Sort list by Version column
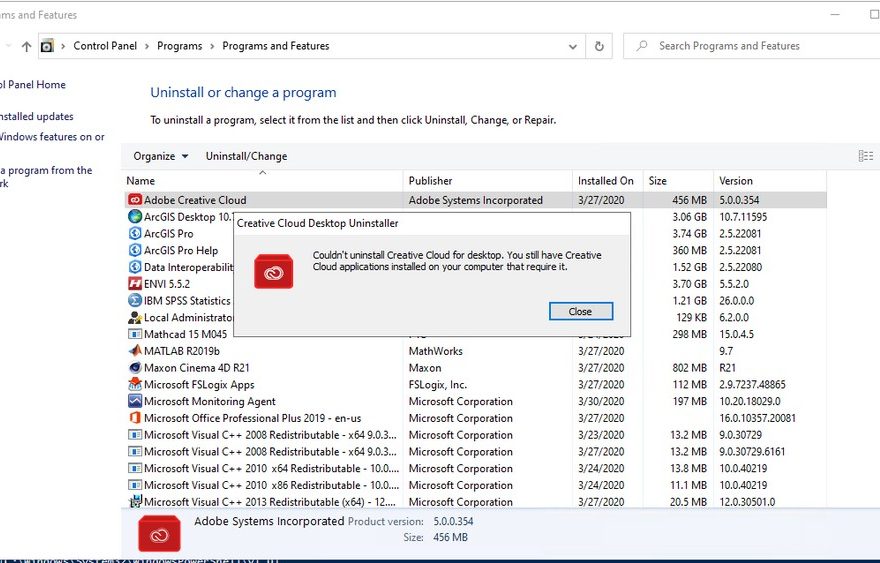Viewport: 880px width, 563px height. 770,181
